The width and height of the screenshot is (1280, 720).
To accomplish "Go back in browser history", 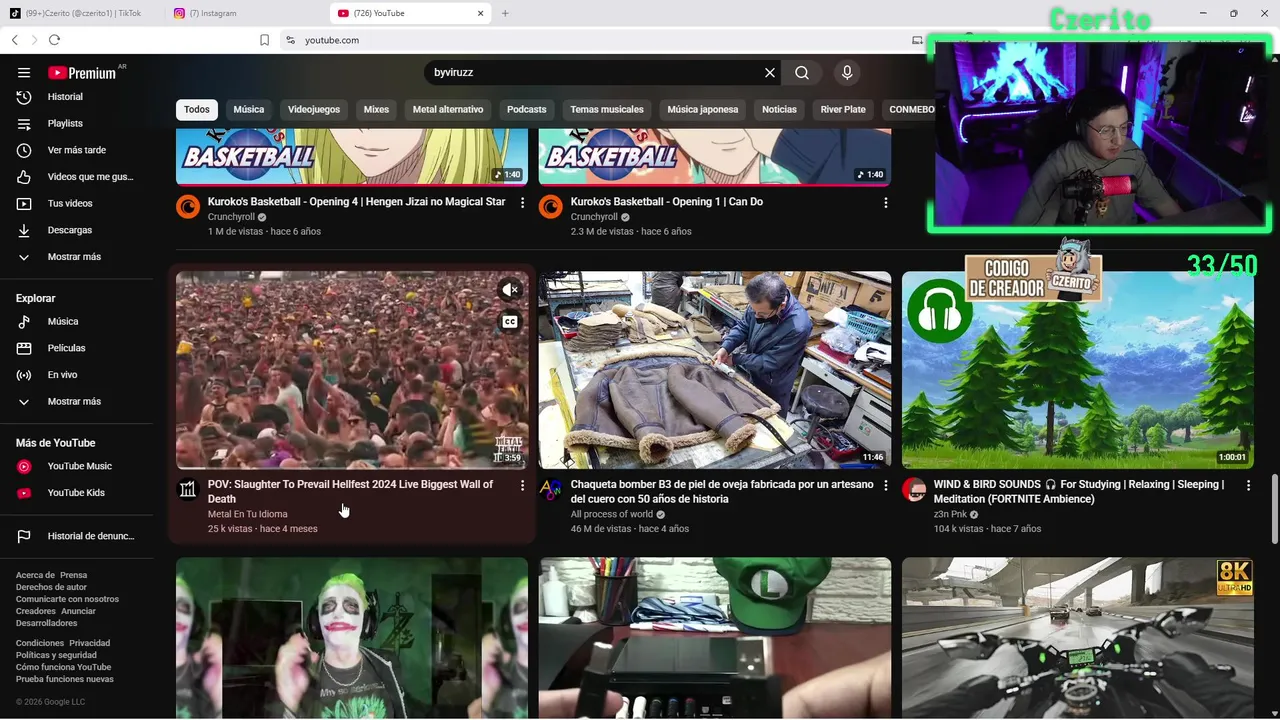I will 14,40.
